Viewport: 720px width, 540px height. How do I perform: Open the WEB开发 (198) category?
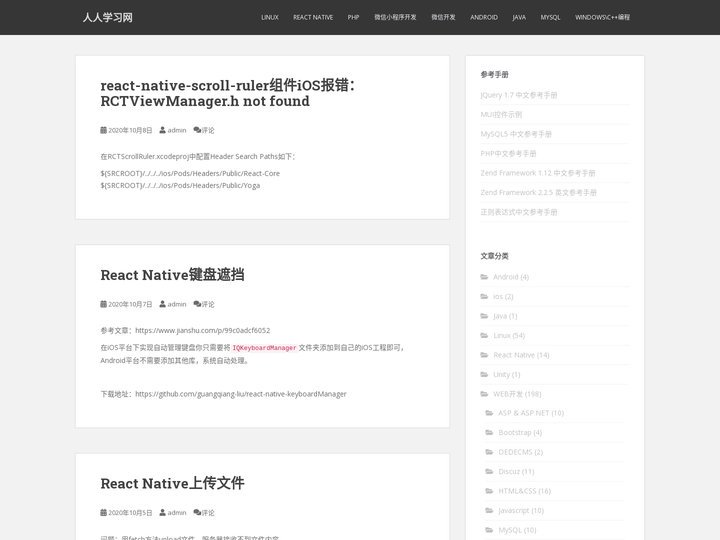coord(518,394)
